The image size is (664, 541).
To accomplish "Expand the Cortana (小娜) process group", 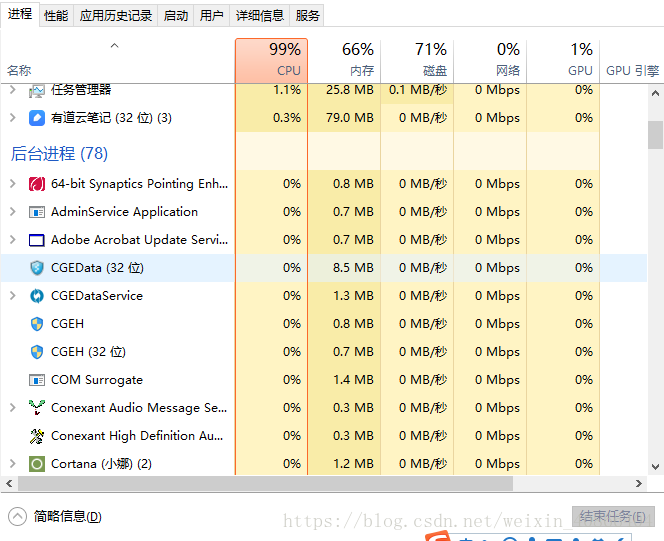I will (x=13, y=464).
